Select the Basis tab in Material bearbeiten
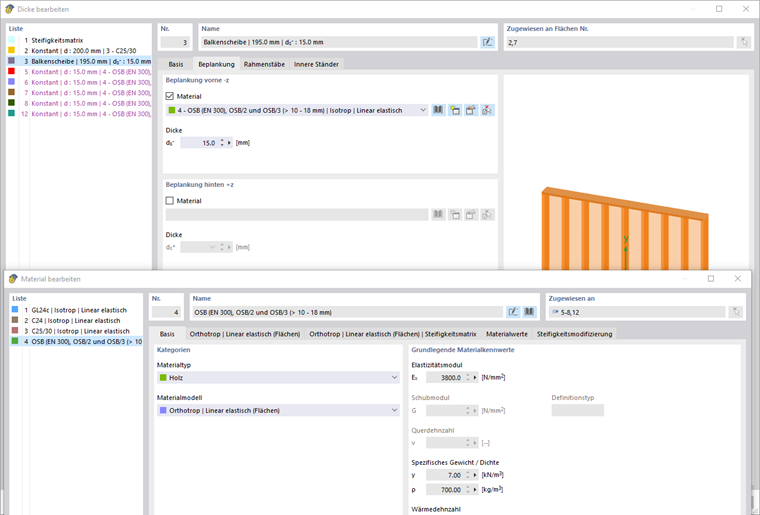The height and width of the screenshot is (515, 760). click(167, 334)
